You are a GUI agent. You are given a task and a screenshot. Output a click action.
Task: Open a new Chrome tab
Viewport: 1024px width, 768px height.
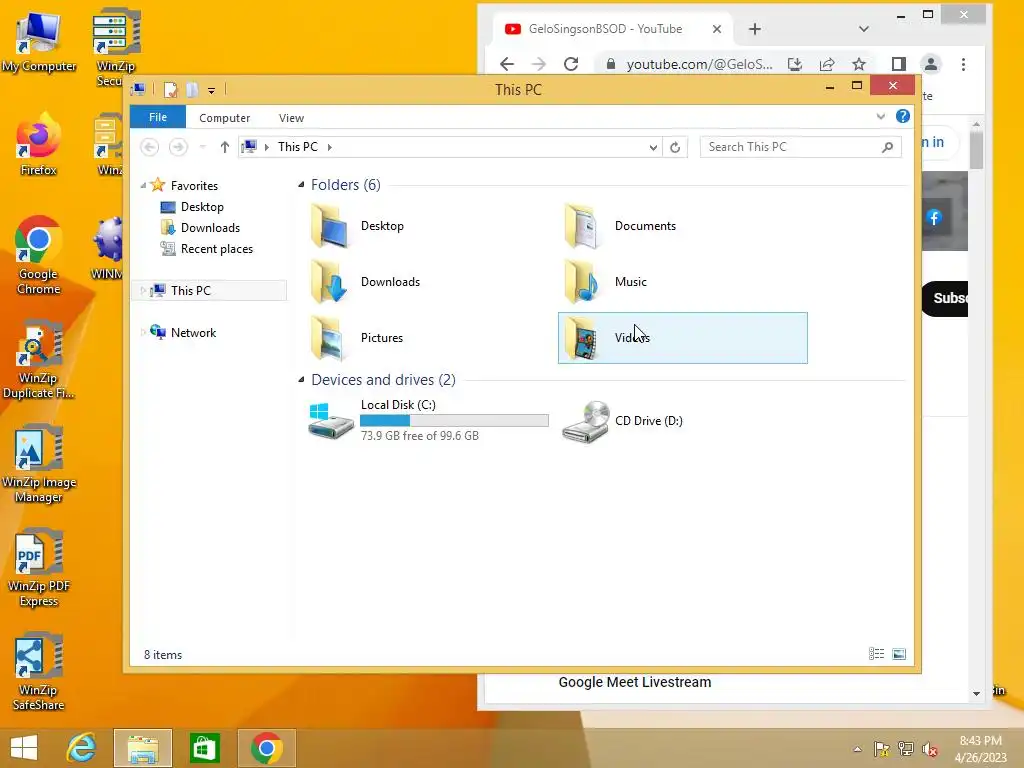coord(755,29)
